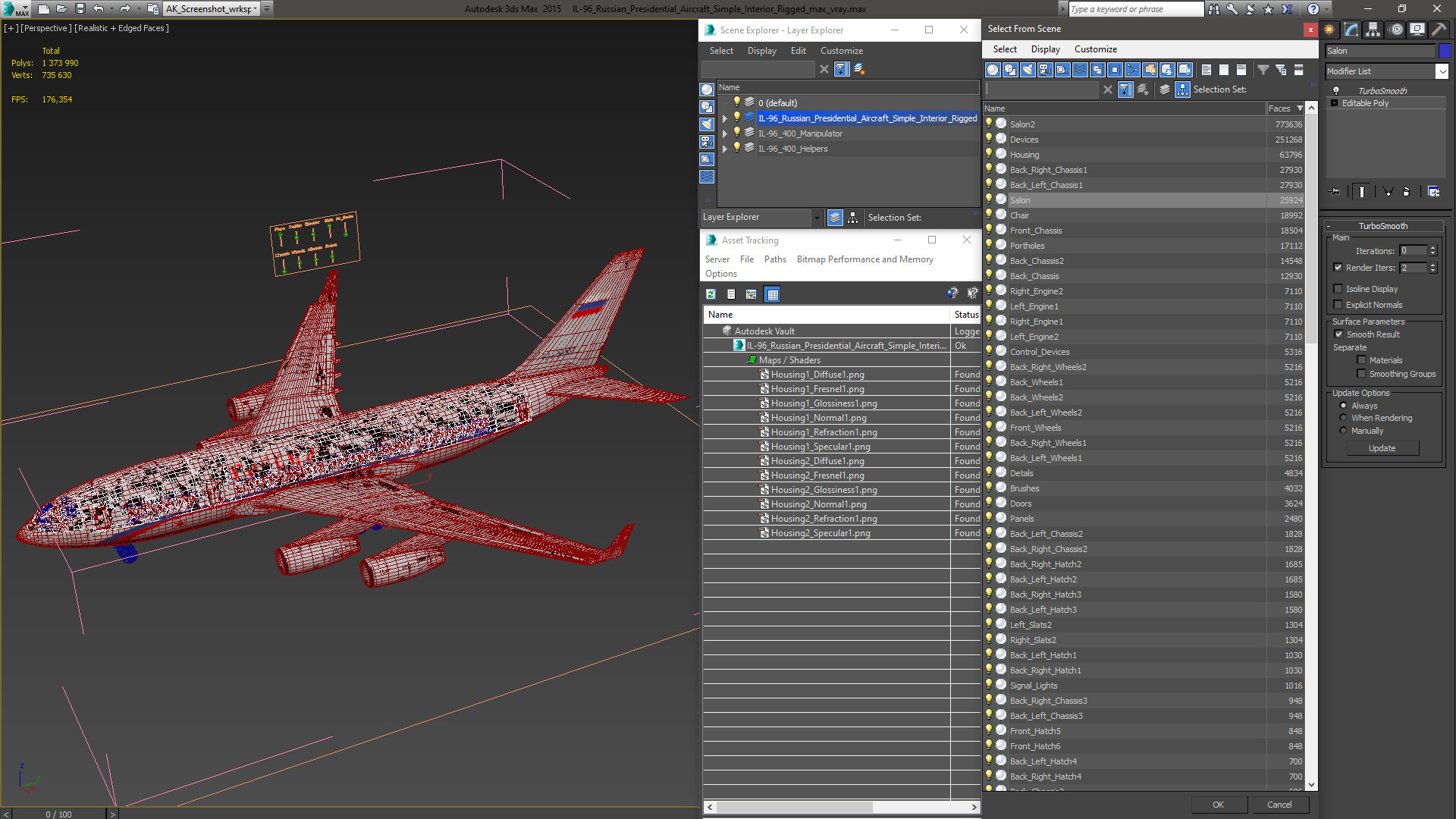Check Separate by Smoothing Groups checkbox
Viewport: 1456px width, 819px height.
click(x=1361, y=374)
